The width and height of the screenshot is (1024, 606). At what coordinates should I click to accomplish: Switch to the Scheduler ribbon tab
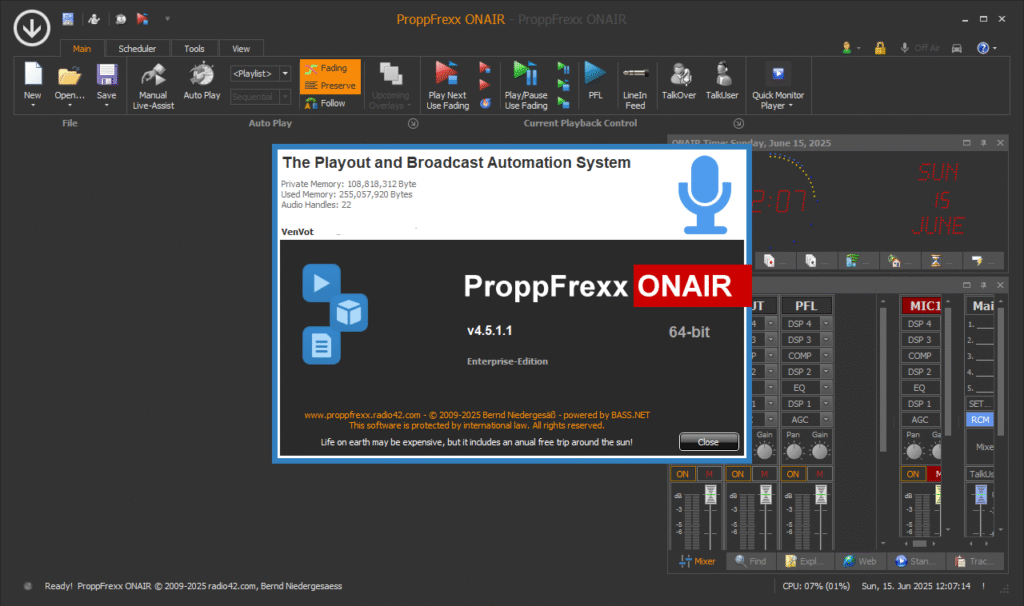point(137,48)
